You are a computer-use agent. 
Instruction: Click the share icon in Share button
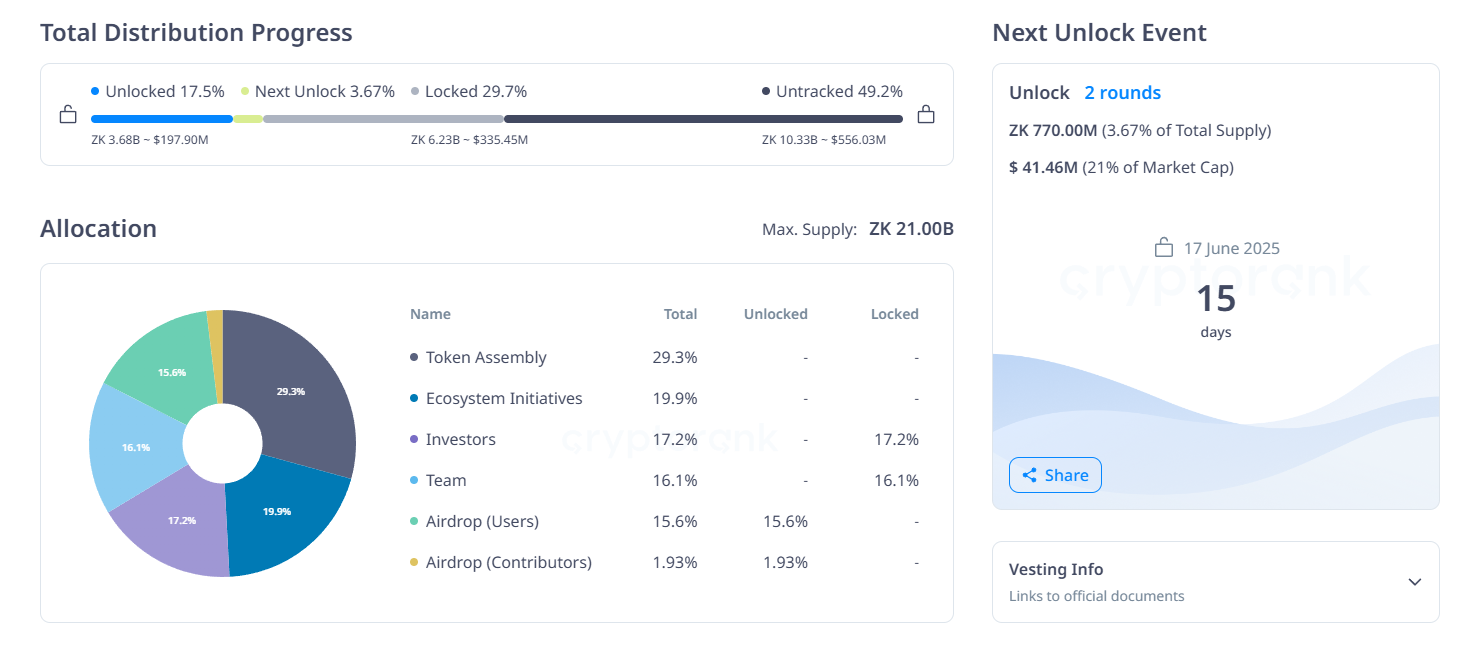(1029, 475)
